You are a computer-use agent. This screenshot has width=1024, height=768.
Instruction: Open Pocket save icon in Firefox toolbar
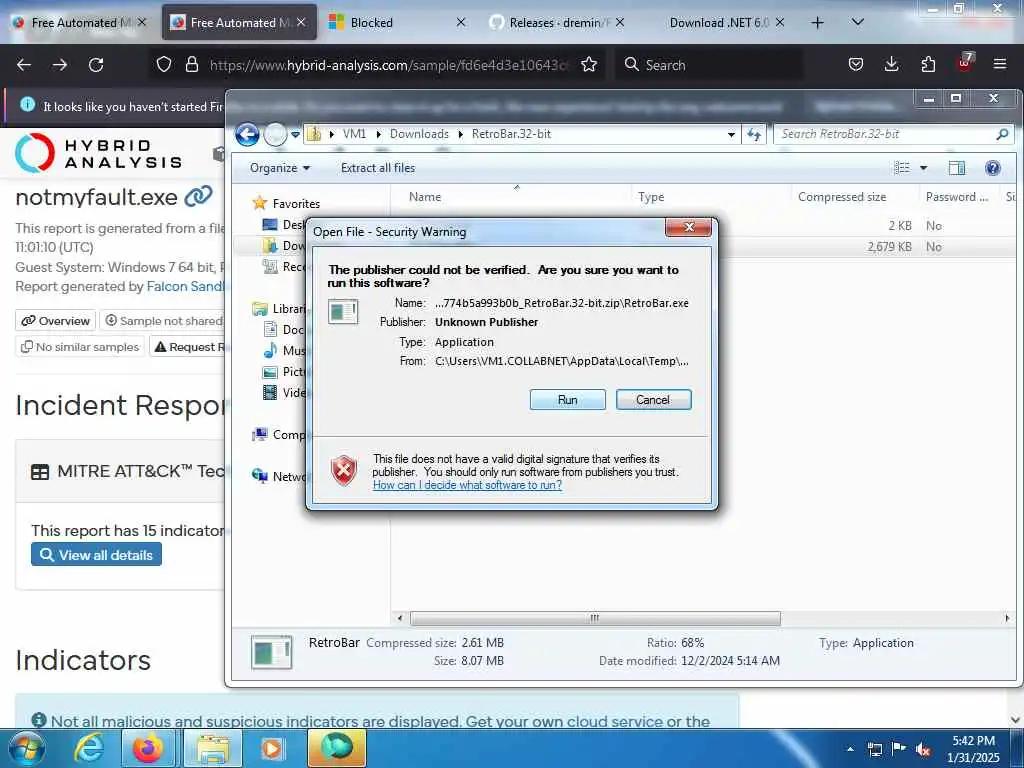pyautogui.click(x=856, y=65)
